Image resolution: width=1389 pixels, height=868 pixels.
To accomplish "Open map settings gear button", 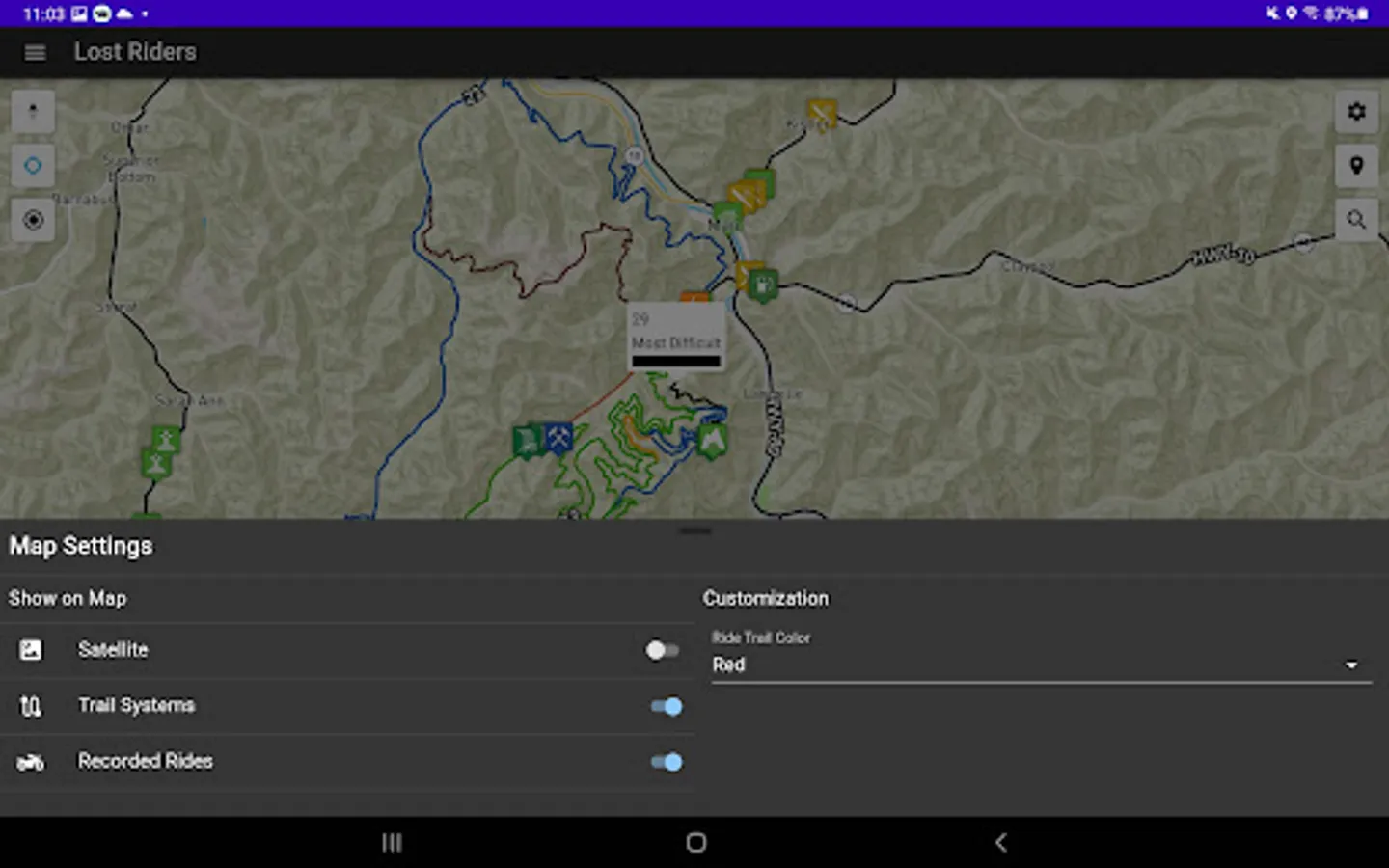I will 1356,112.
